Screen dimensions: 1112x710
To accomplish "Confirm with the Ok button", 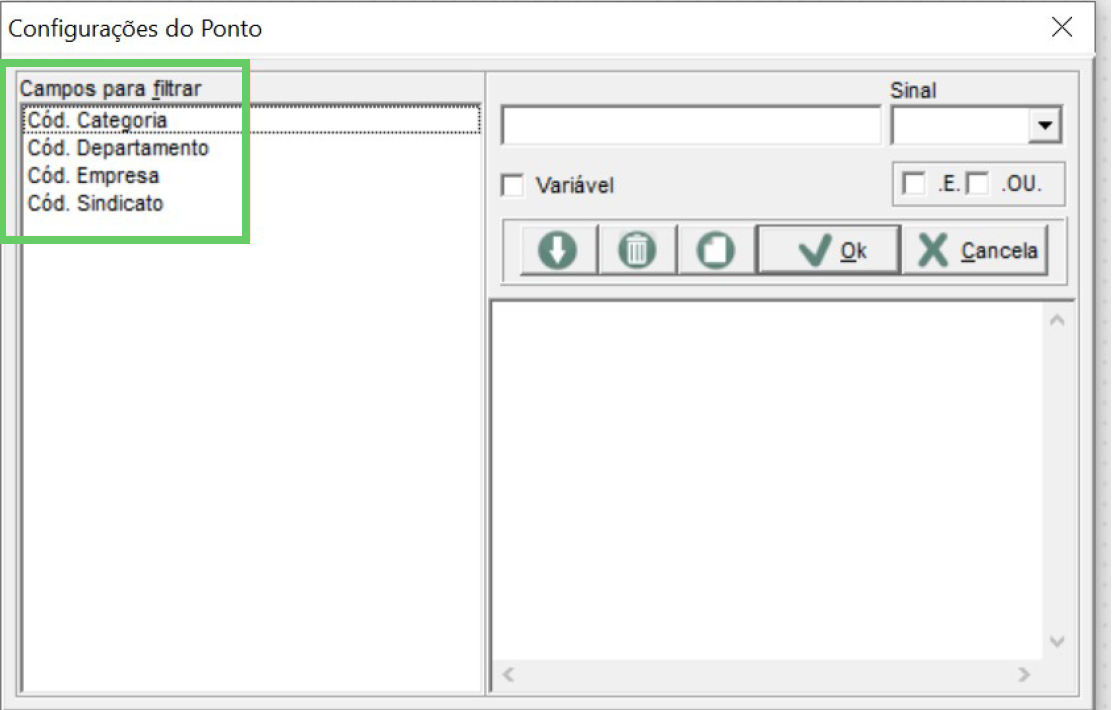I will tap(830, 250).
